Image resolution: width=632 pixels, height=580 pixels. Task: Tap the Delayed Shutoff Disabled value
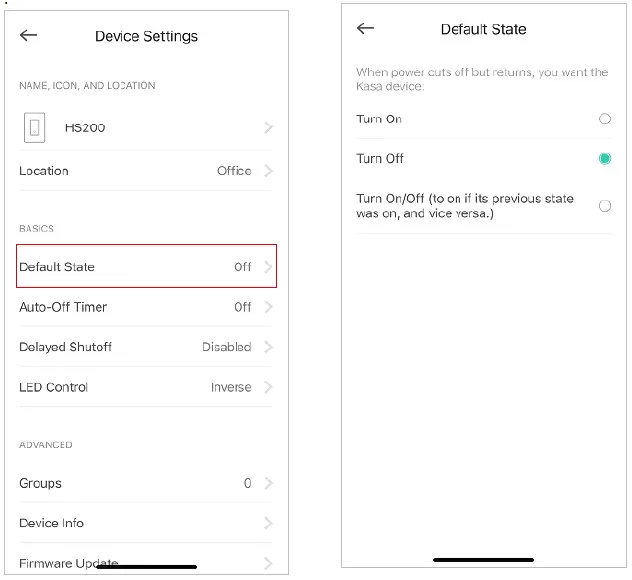point(226,347)
